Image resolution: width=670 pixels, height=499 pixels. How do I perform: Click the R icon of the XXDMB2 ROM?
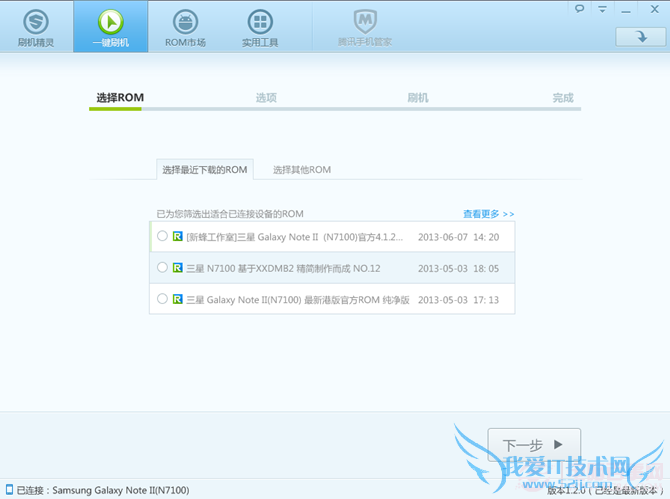(x=177, y=268)
